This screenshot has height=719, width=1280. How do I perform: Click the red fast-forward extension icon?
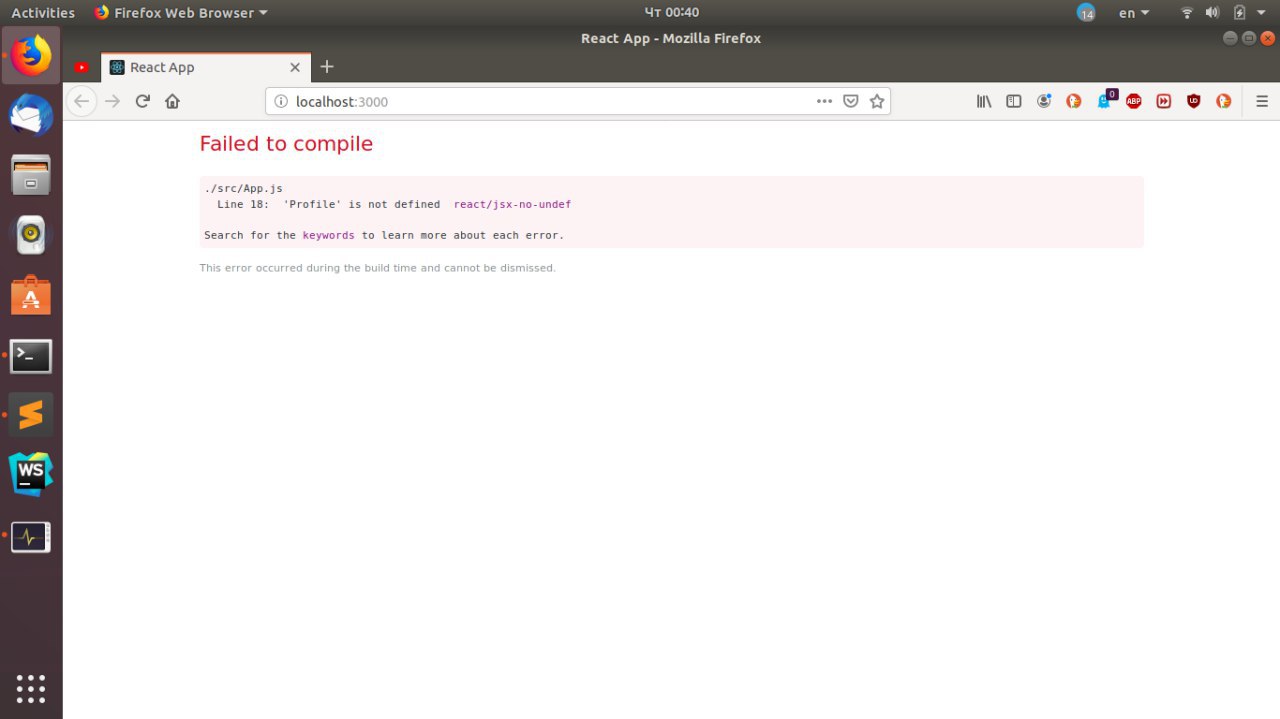point(1164,101)
